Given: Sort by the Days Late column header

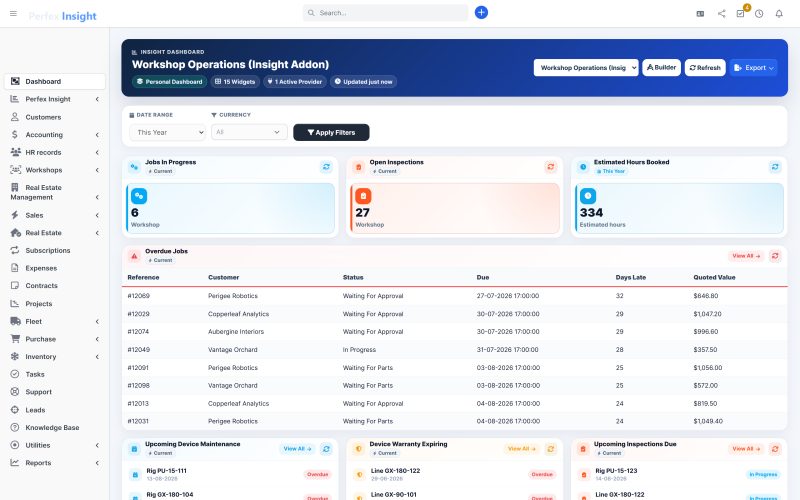Looking at the screenshot, I should (x=631, y=278).
